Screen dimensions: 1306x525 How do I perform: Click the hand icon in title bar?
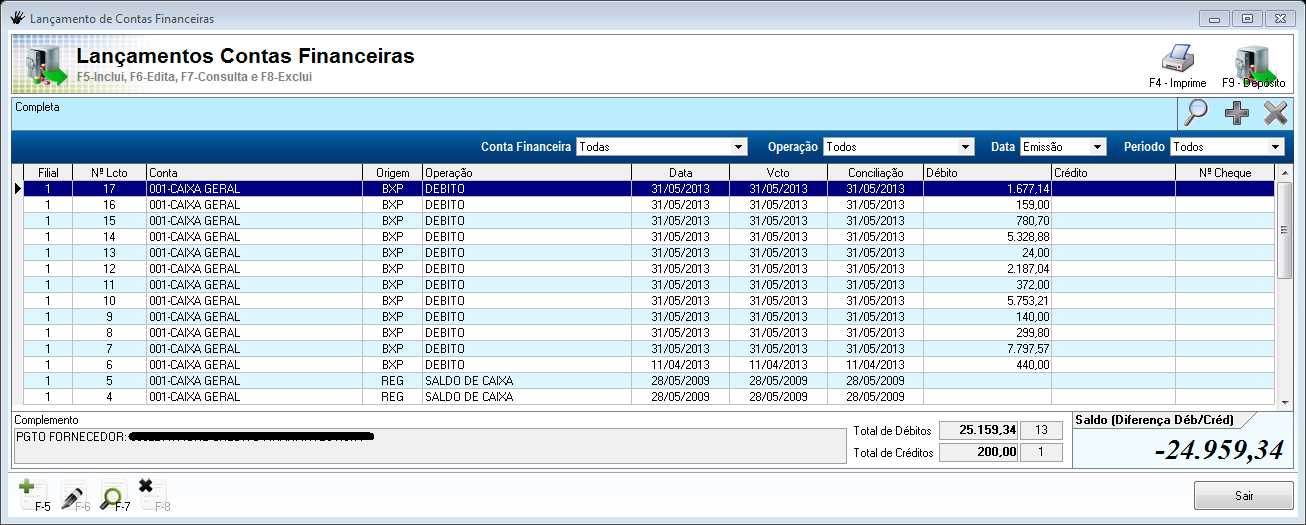pyautogui.click(x=17, y=18)
